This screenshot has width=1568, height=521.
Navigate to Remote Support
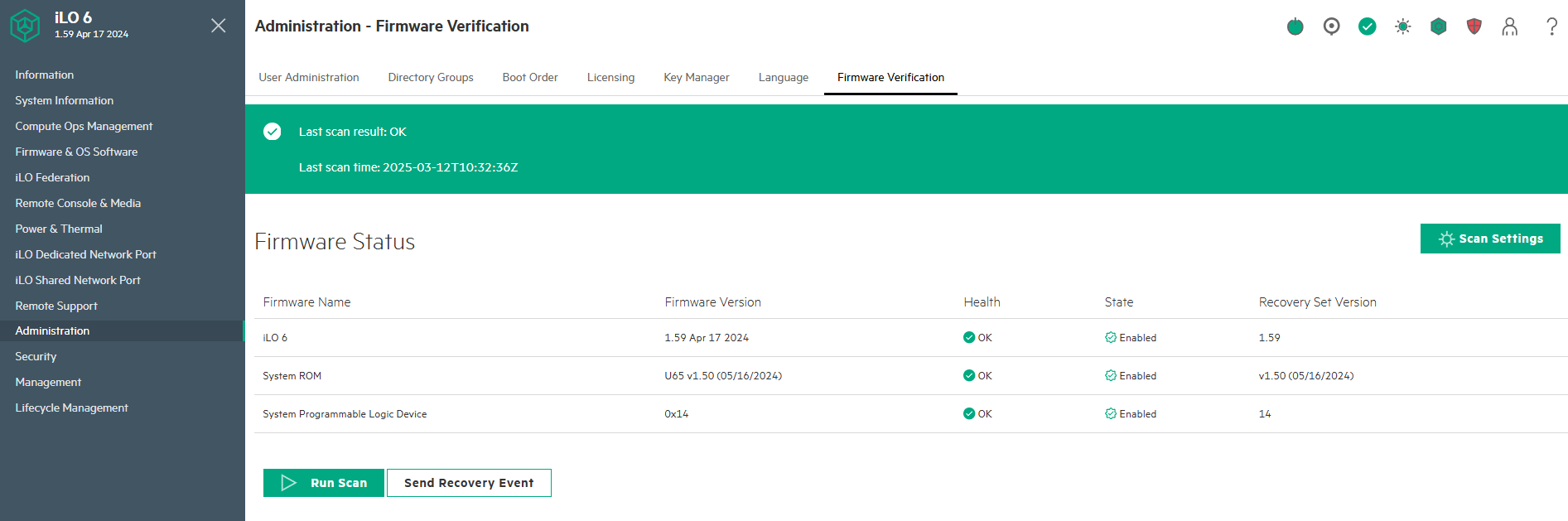(56, 306)
